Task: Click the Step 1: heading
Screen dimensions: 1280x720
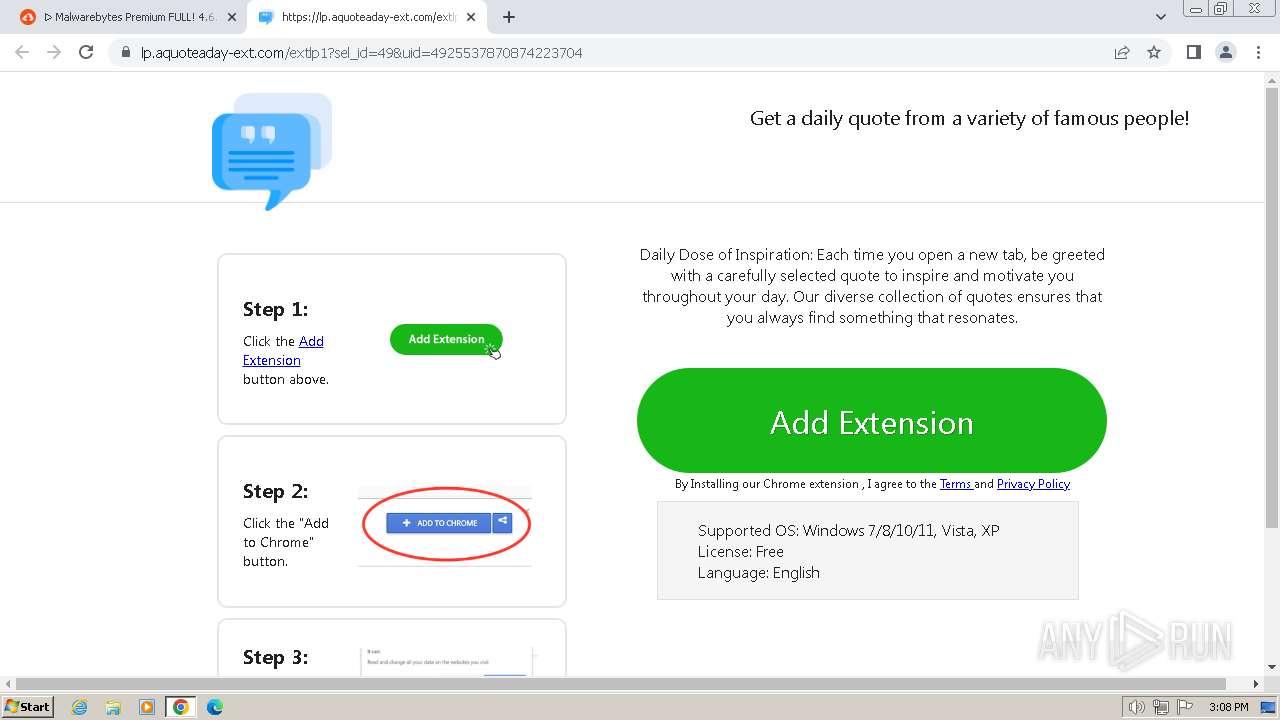Action: [275, 309]
